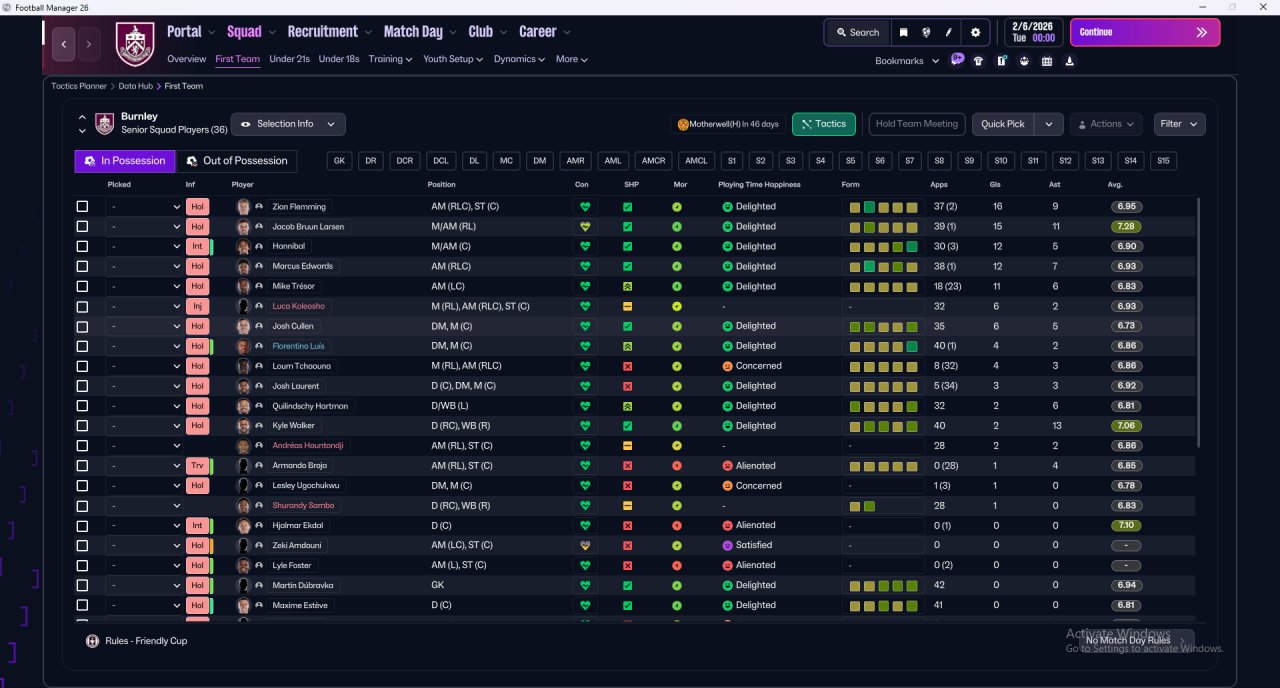Tick the checkbox for Zion Flemming
Viewport: 1280px width, 688px height.
pyautogui.click(x=82, y=207)
